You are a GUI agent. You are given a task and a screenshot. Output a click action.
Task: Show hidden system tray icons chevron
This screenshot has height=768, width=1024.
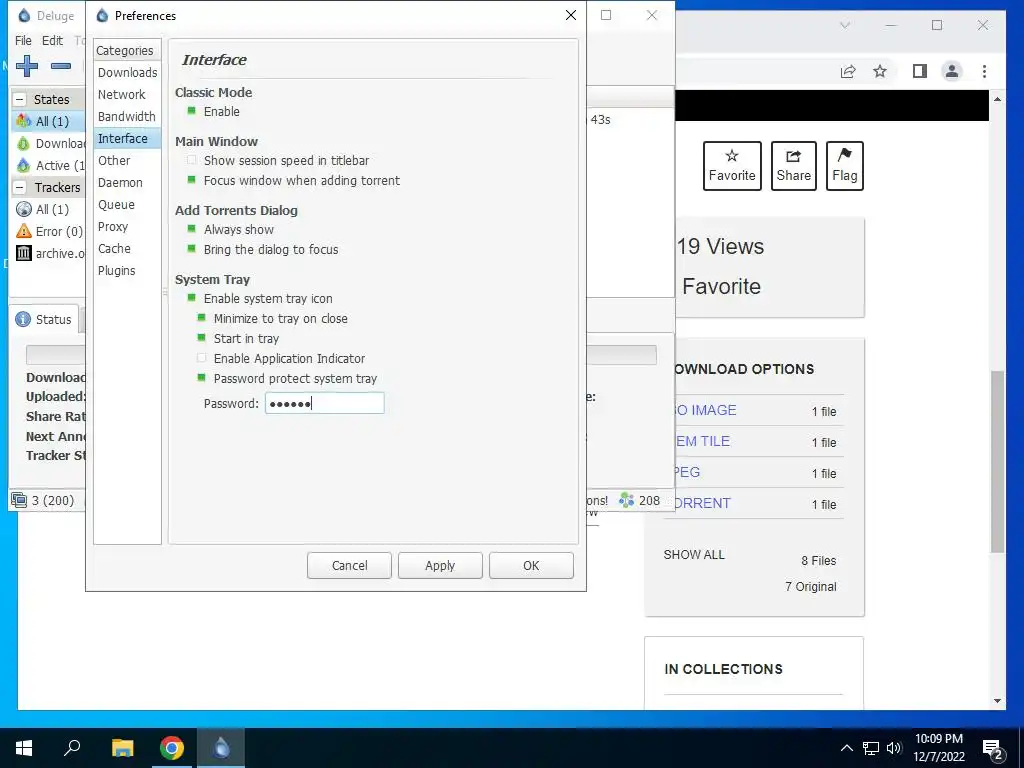pyautogui.click(x=846, y=748)
